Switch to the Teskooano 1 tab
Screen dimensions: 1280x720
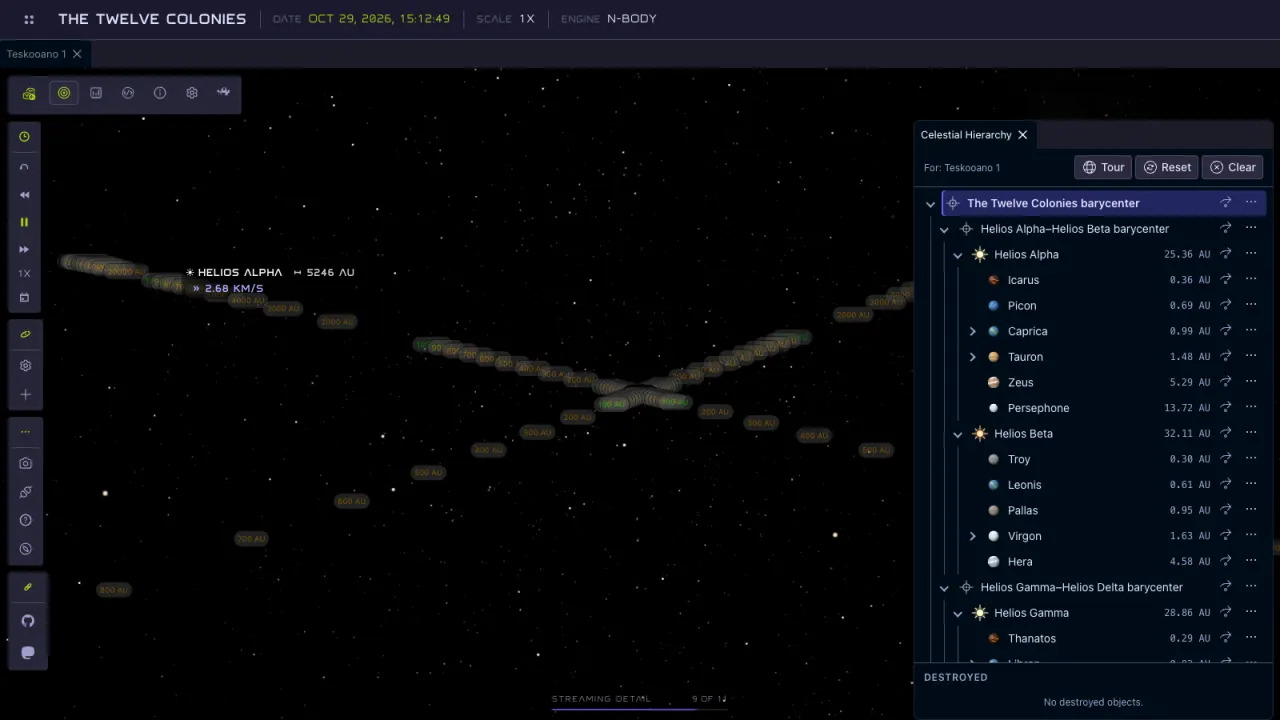tap(37, 54)
